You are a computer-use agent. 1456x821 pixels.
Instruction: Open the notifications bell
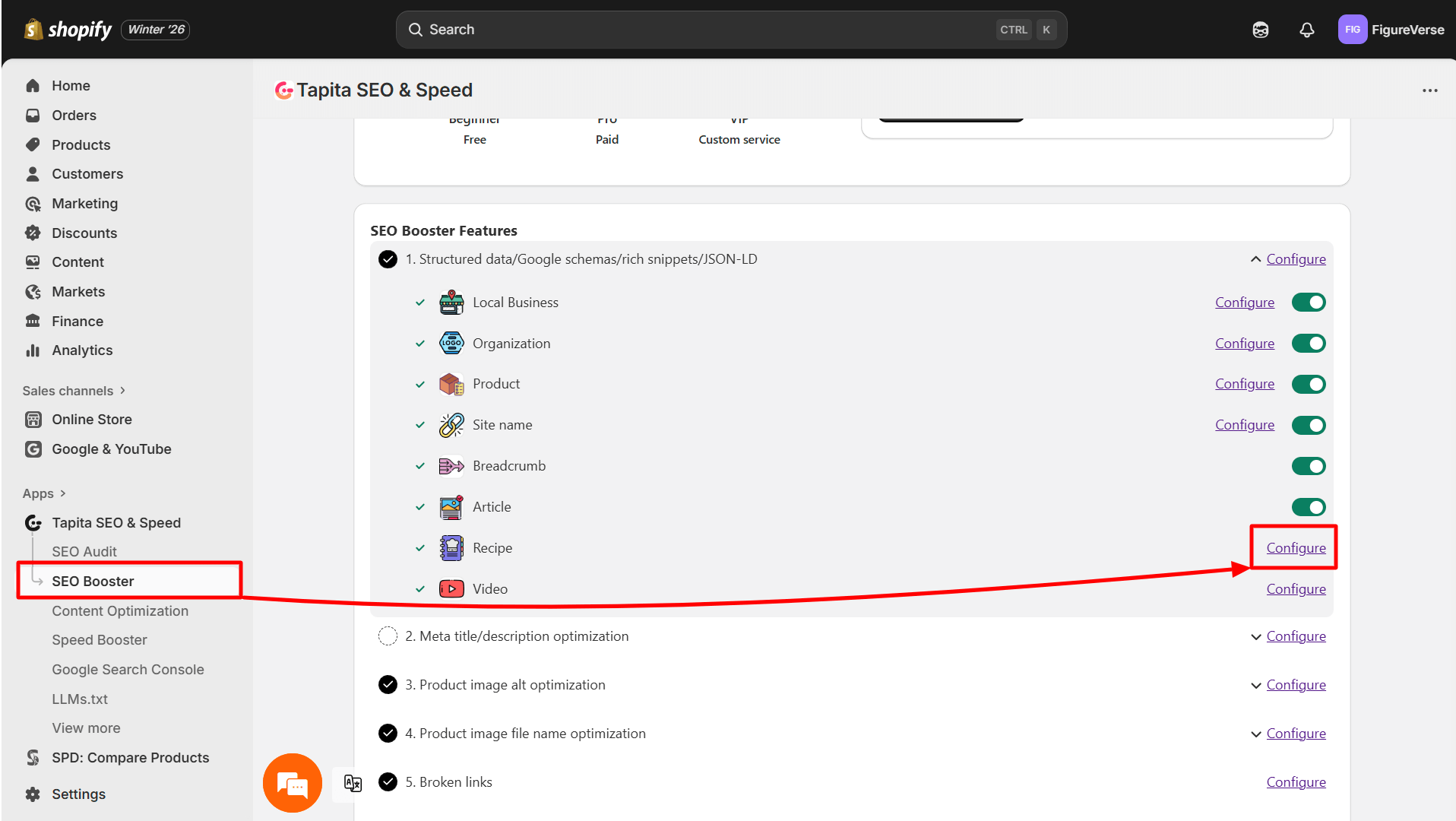coord(1307,30)
